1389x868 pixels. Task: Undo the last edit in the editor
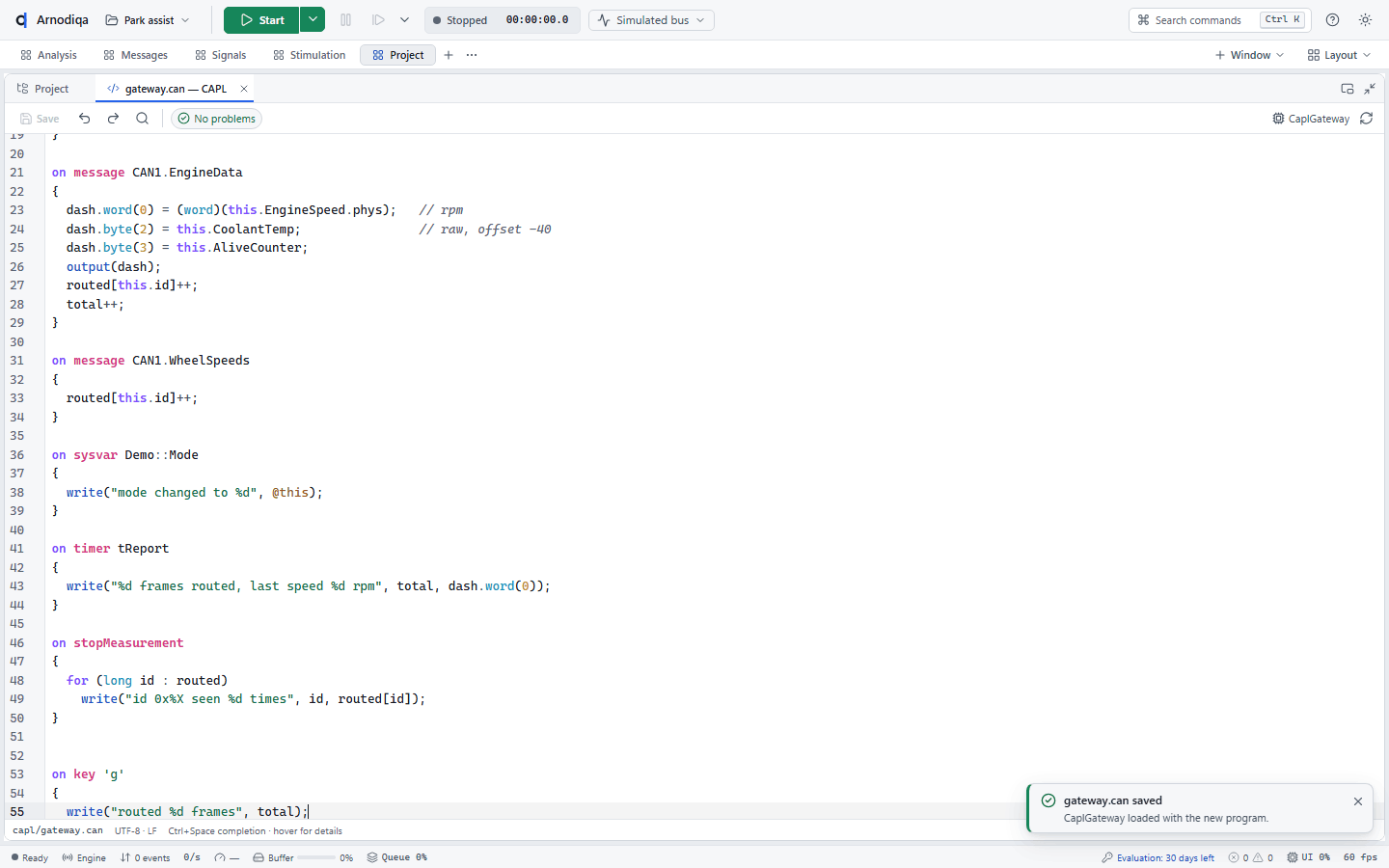click(85, 119)
